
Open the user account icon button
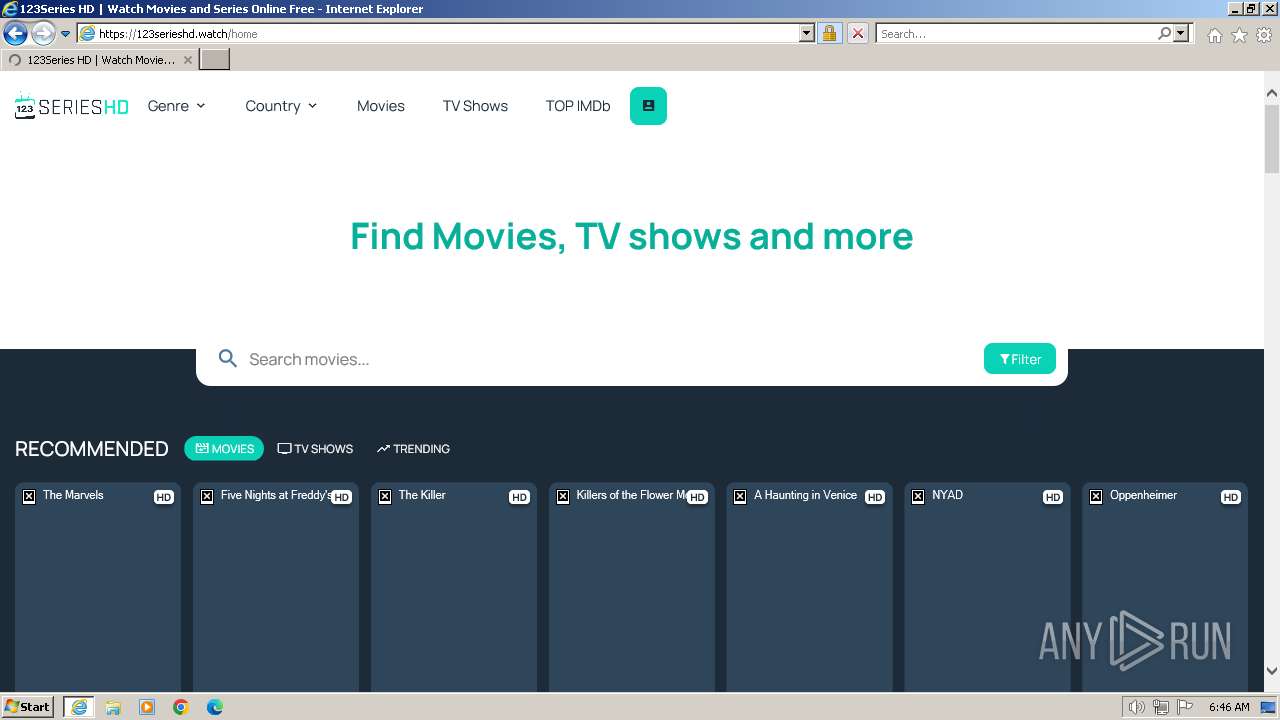(648, 106)
